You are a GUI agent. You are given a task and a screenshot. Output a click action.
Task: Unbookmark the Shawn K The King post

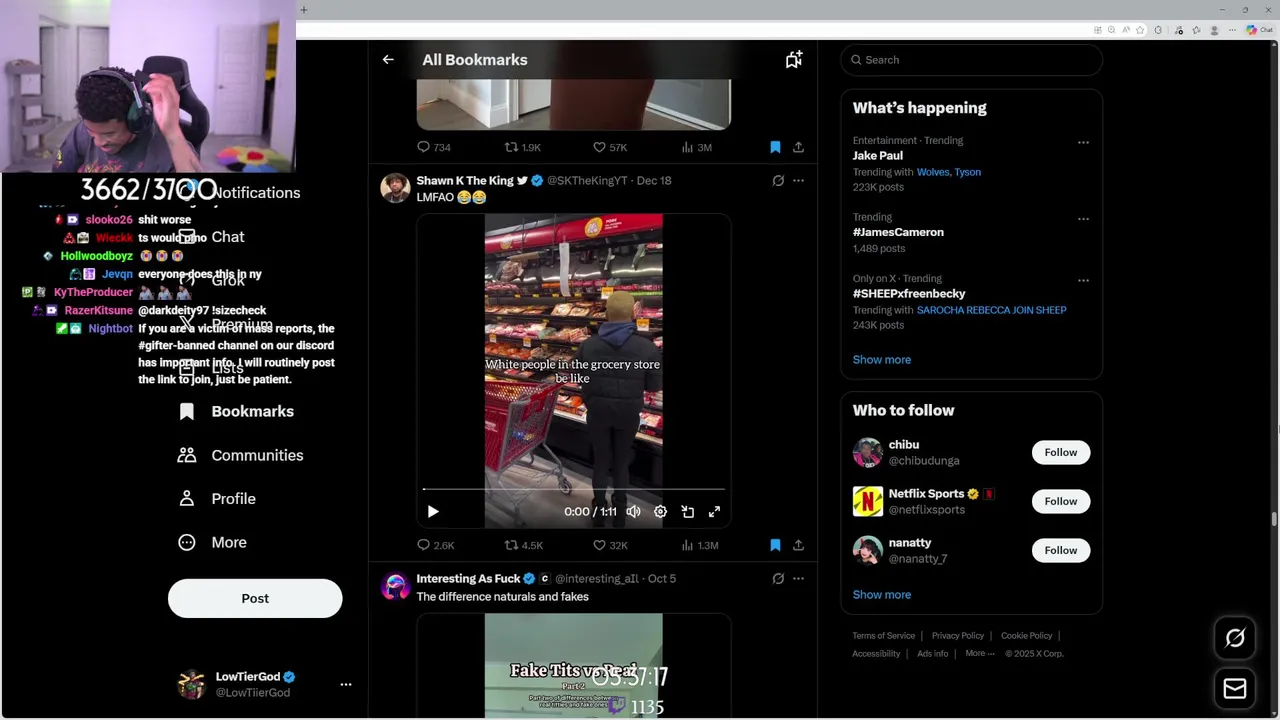[x=775, y=545]
